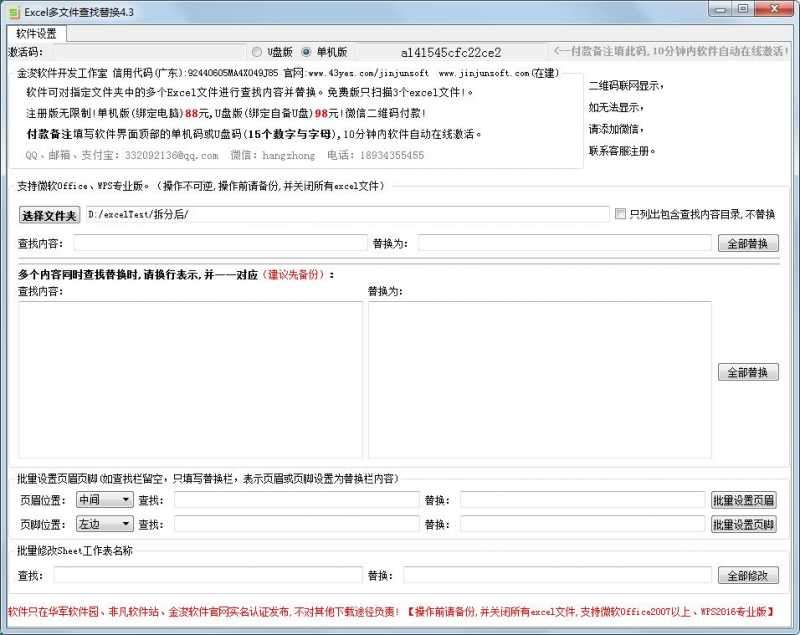Switch to the 软件设置 tab
The width and height of the screenshot is (800, 635).
click(x=35, y=32)
